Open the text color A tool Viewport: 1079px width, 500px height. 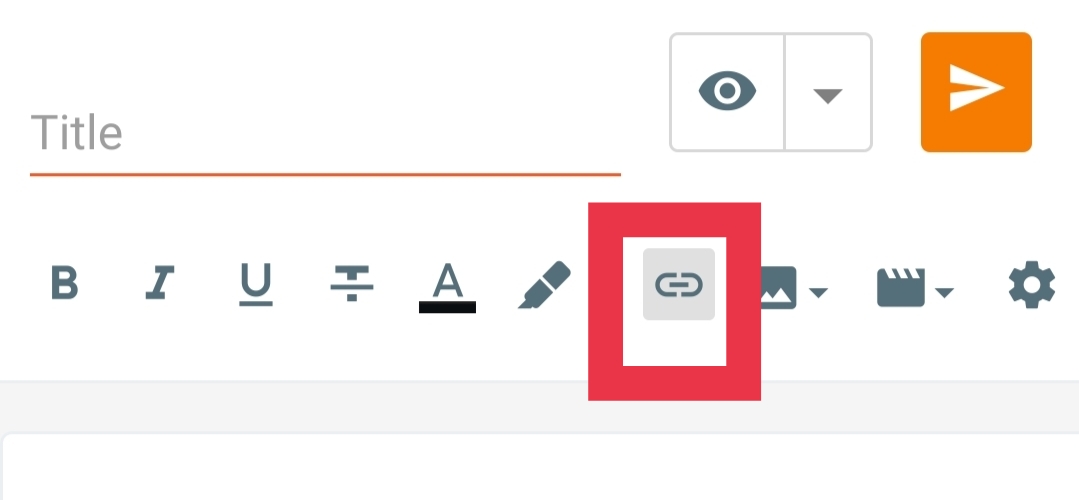tap(447, 281)
